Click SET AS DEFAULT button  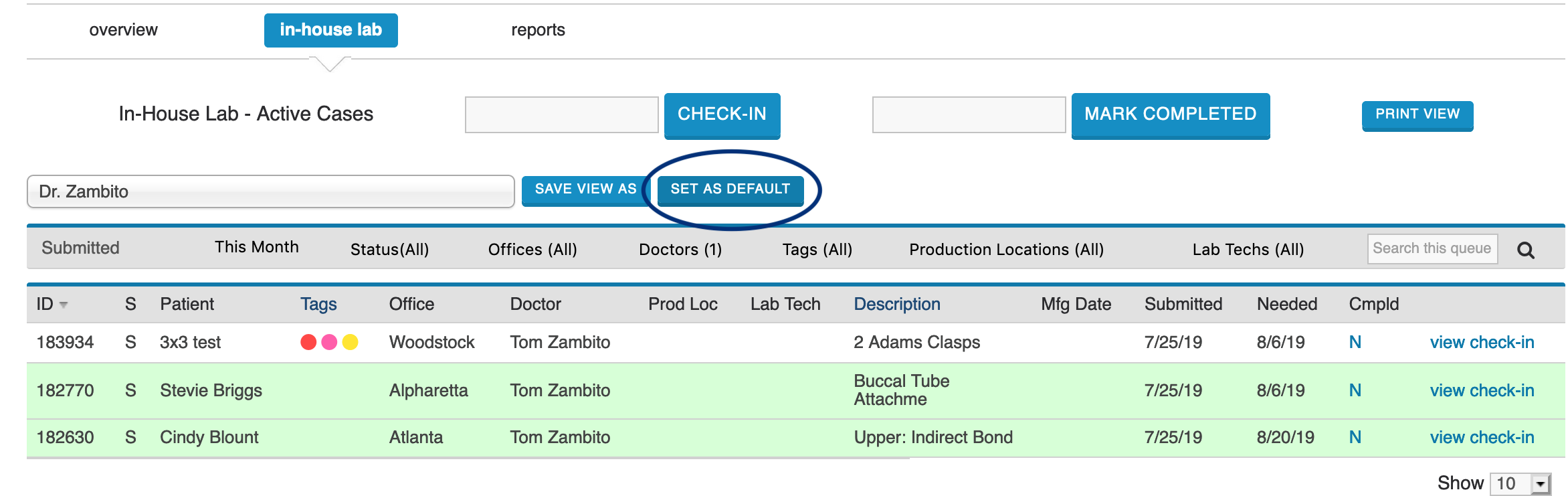(x=730, y=189)
